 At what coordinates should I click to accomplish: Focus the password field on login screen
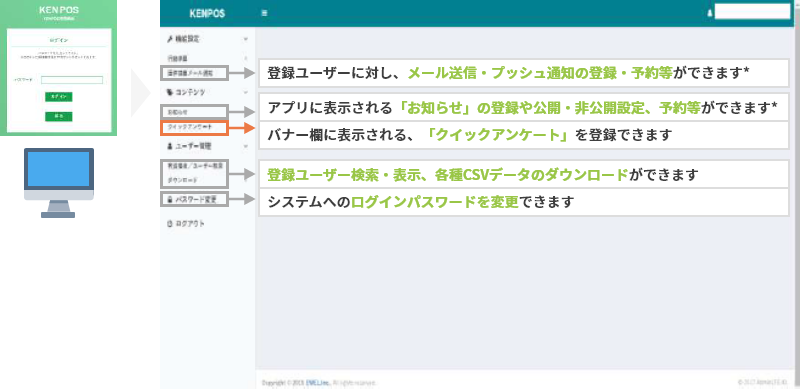point(72,80)
